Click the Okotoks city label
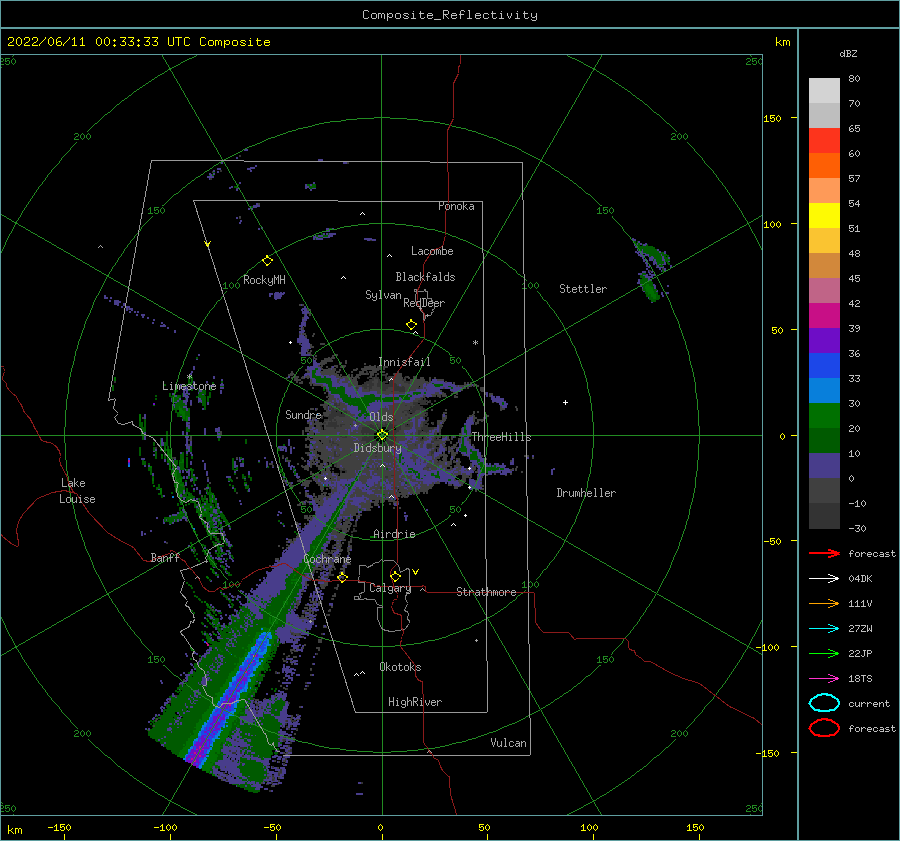 click(400, 667)
